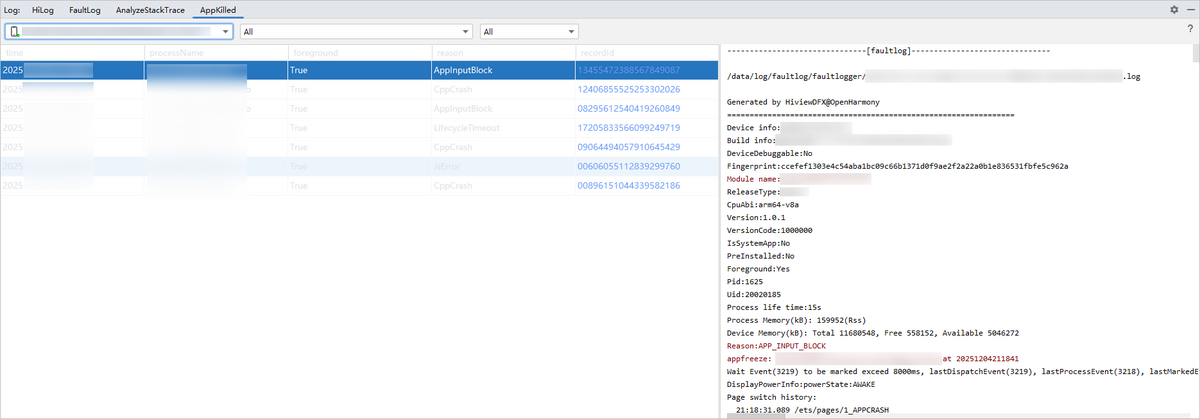Viewport: 1200px width, 419px height.
Task: Open the rightmost All filter dropdown
Action: [x=570, y=32]
